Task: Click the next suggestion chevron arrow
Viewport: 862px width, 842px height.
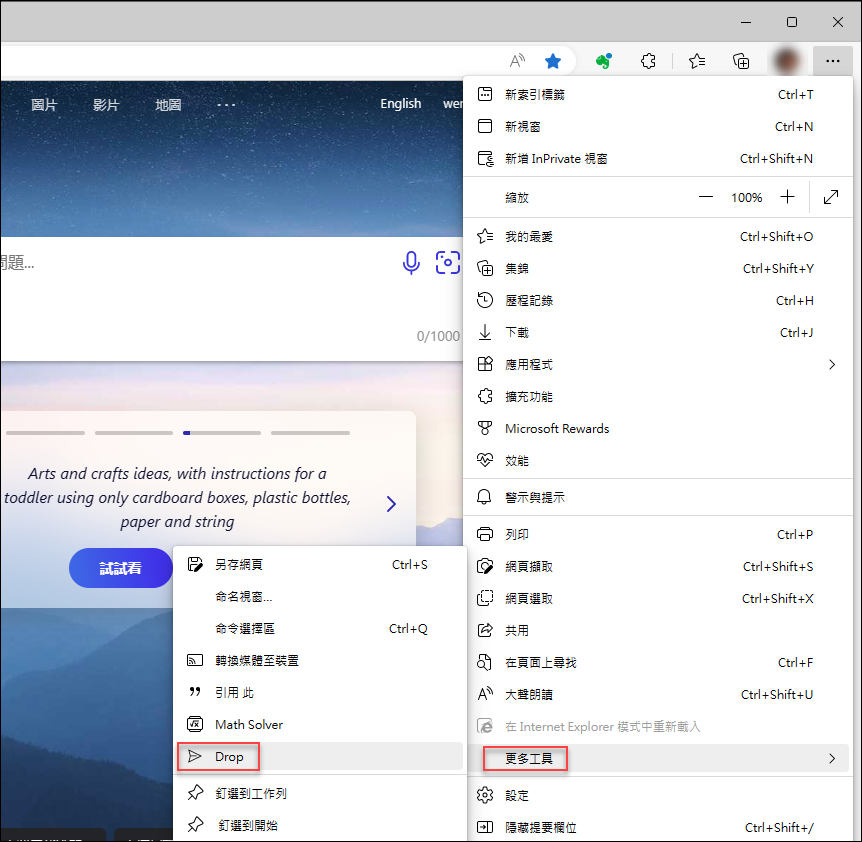Action: (x=391, y=503)
